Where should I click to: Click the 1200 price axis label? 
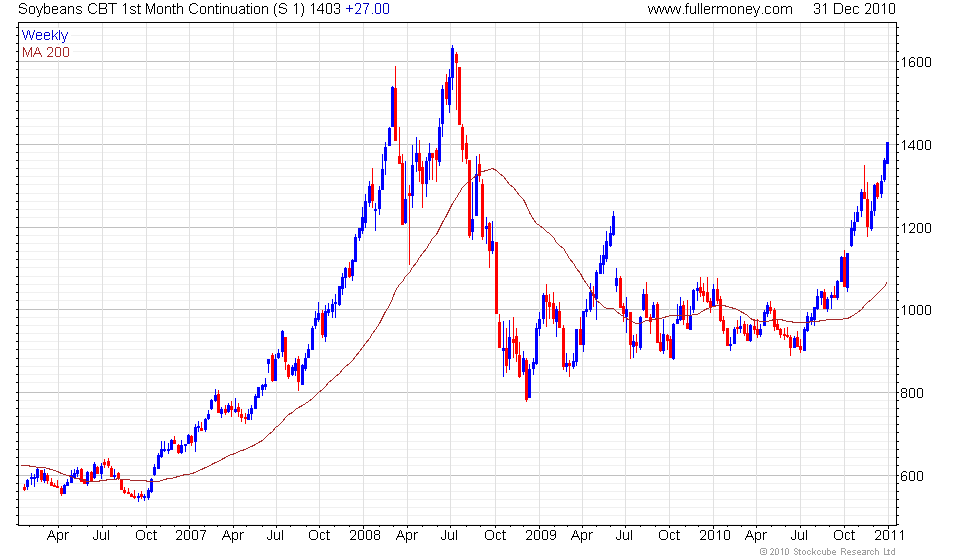pos(916,228)
